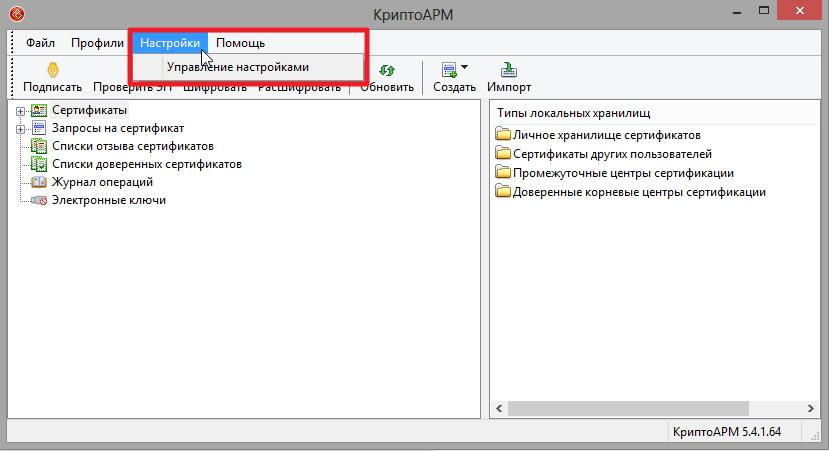Click the Импорт toolbar icon
The height and width of the screenshot is (451, 829).
click(509, 70)
